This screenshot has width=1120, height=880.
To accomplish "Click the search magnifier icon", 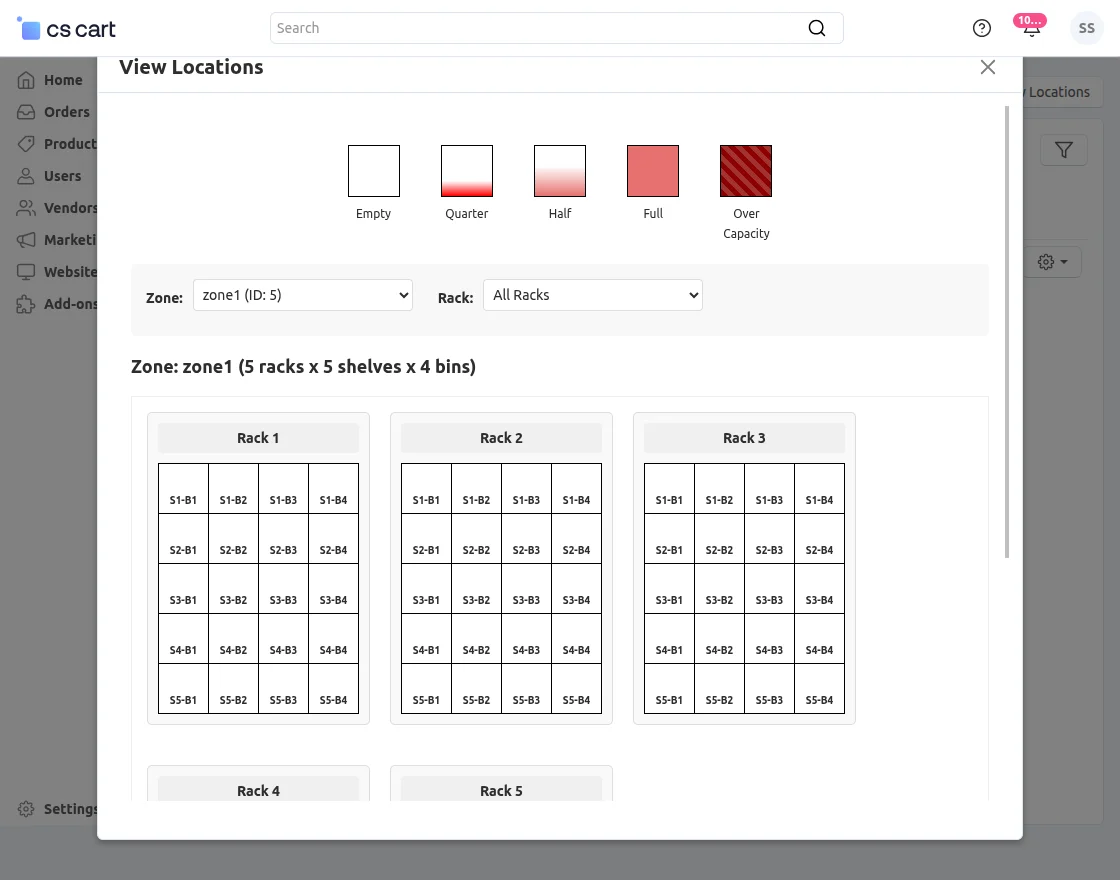I will (817, 28).
